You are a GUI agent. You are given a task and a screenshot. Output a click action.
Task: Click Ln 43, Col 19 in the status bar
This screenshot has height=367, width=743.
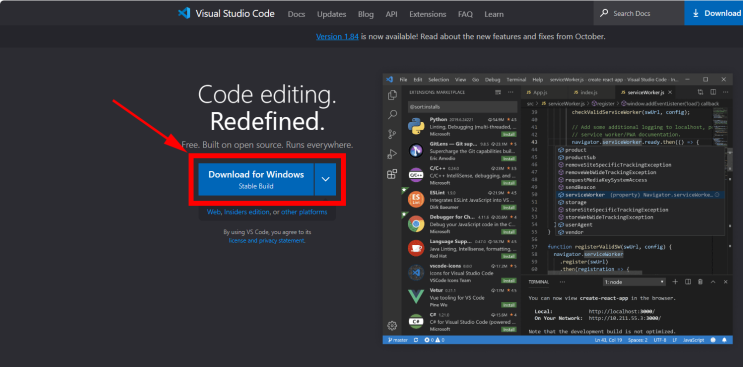608,340
